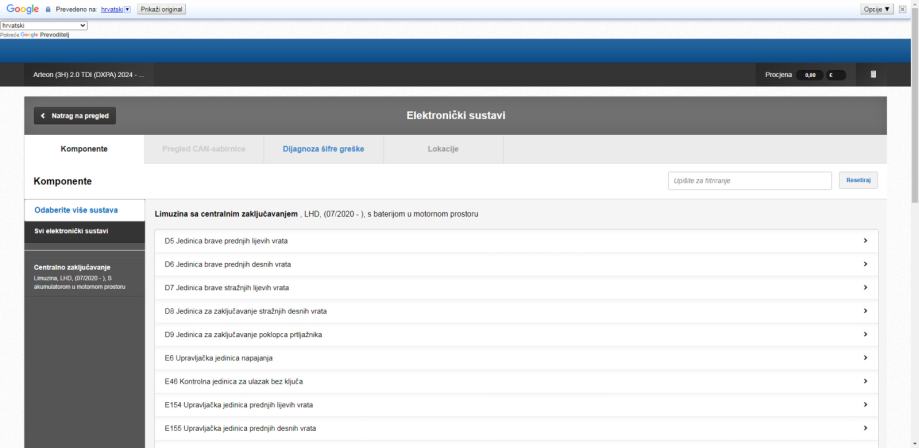The image size is (919, 448).
Task: Click Prikaži original button
Action: pyautogui.click(x=161, y=9)
